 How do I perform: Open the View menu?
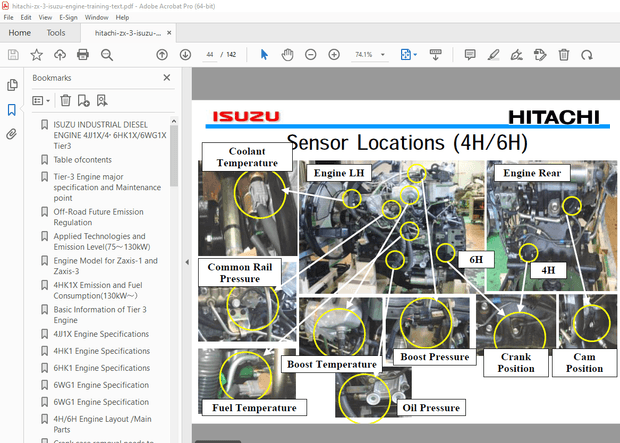[x=45, y=17]
